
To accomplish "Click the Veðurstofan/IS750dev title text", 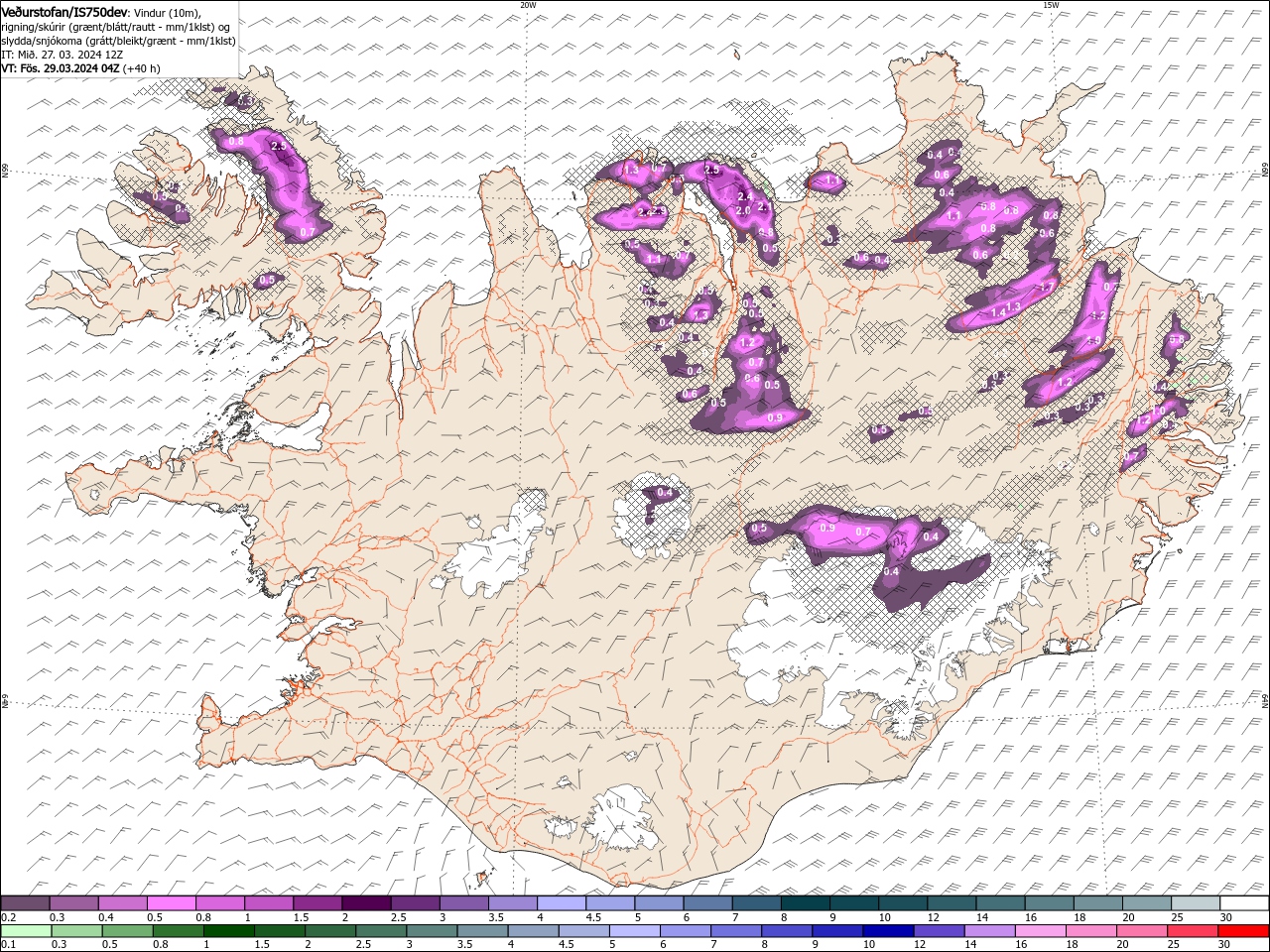I will click(63, 11).
